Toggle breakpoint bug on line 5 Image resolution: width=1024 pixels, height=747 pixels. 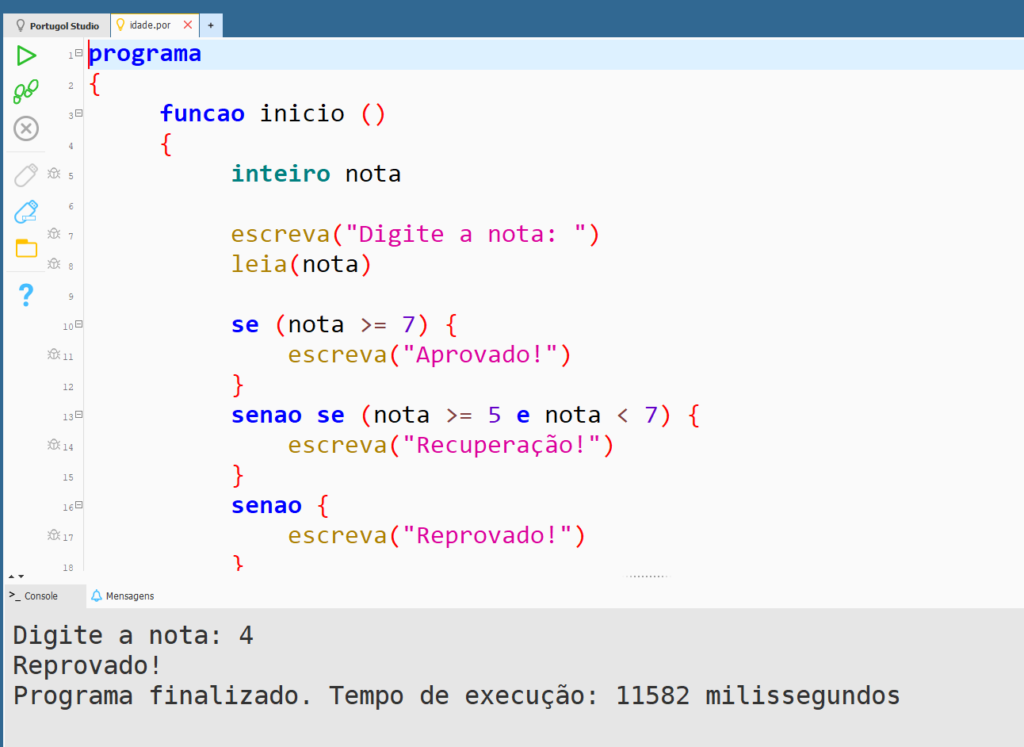click(54, 174)
